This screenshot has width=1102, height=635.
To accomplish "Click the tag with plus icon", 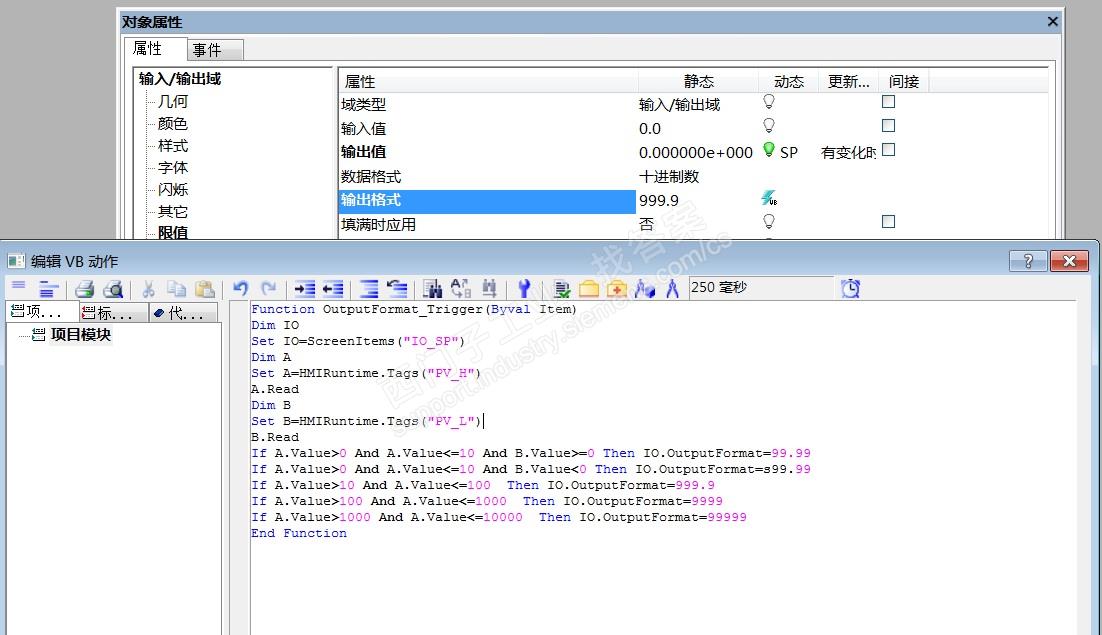I will 616,289.
